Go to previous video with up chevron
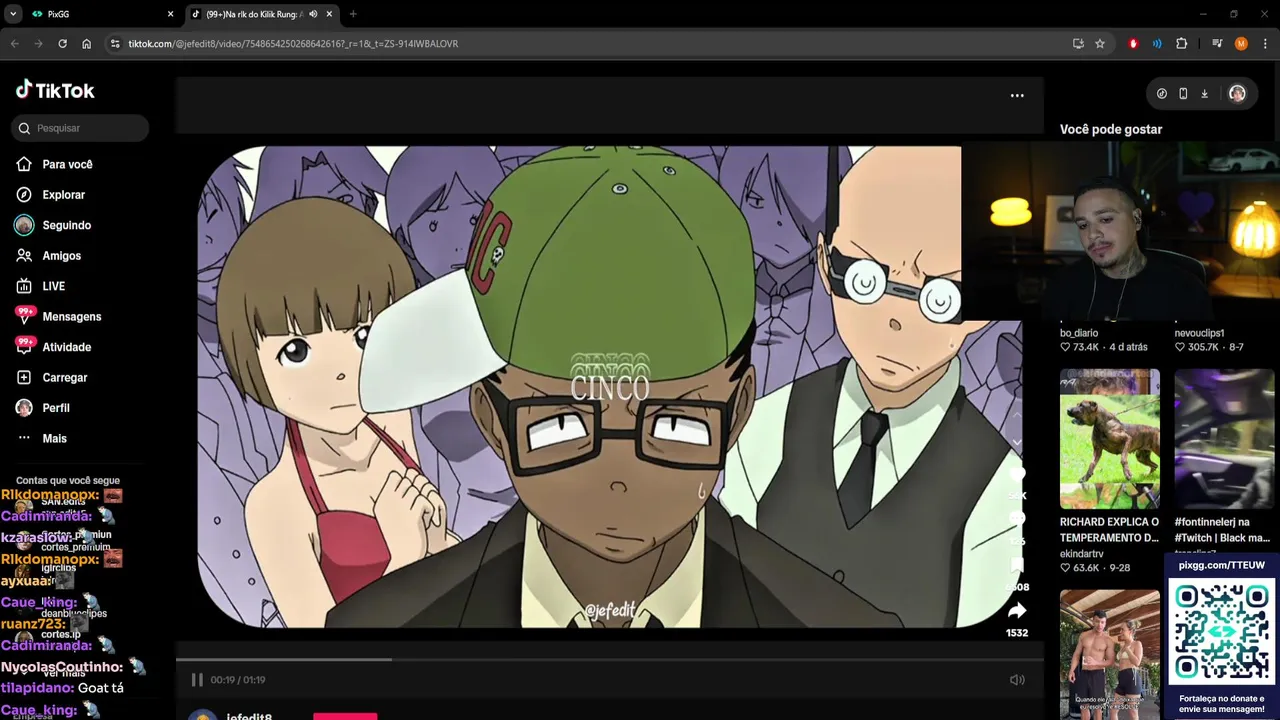Viewport: 1280px width, 720px height. (1017, 414)
